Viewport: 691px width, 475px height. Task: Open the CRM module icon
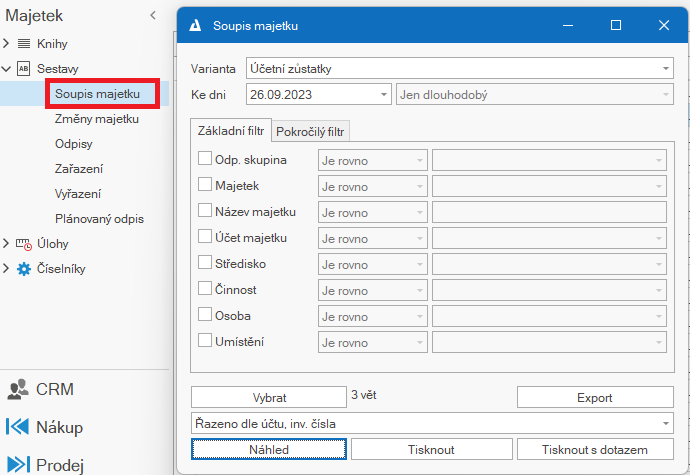[18, 390]
